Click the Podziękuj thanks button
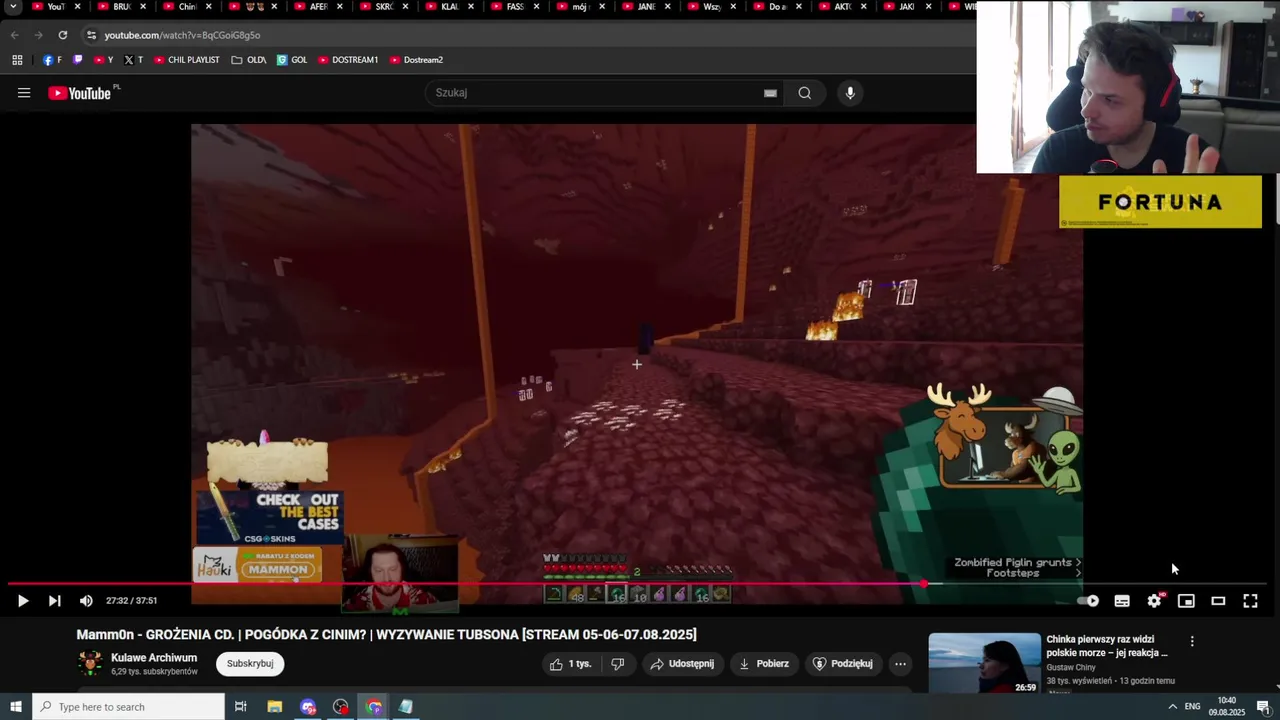1280x720 pixels. point(843,664)
